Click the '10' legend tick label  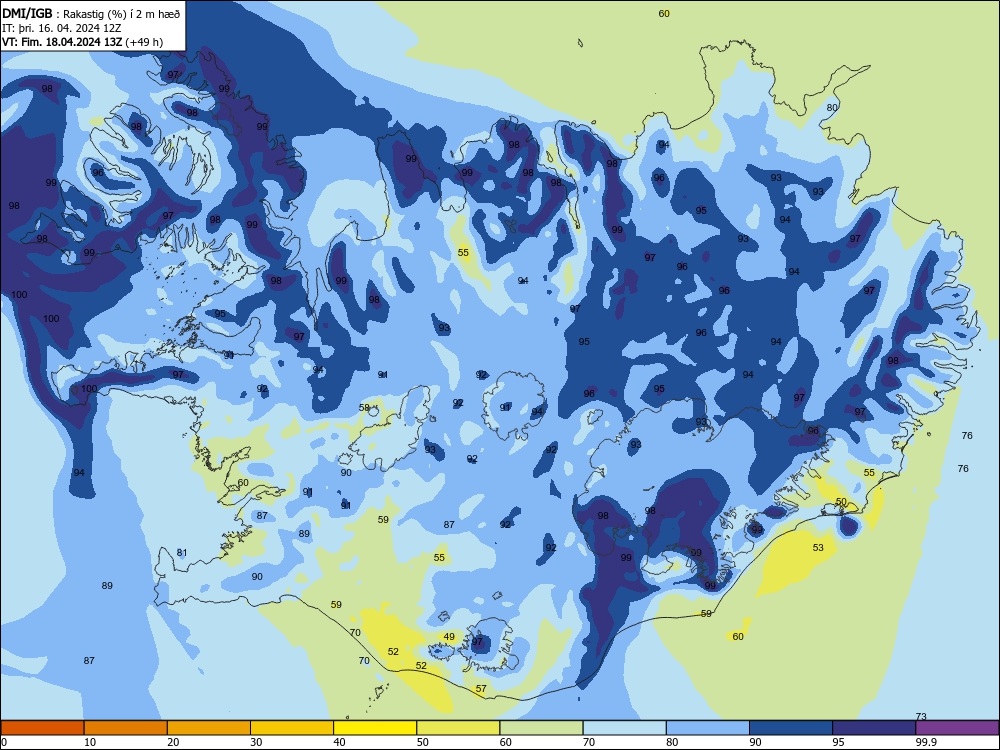[90, 742]
